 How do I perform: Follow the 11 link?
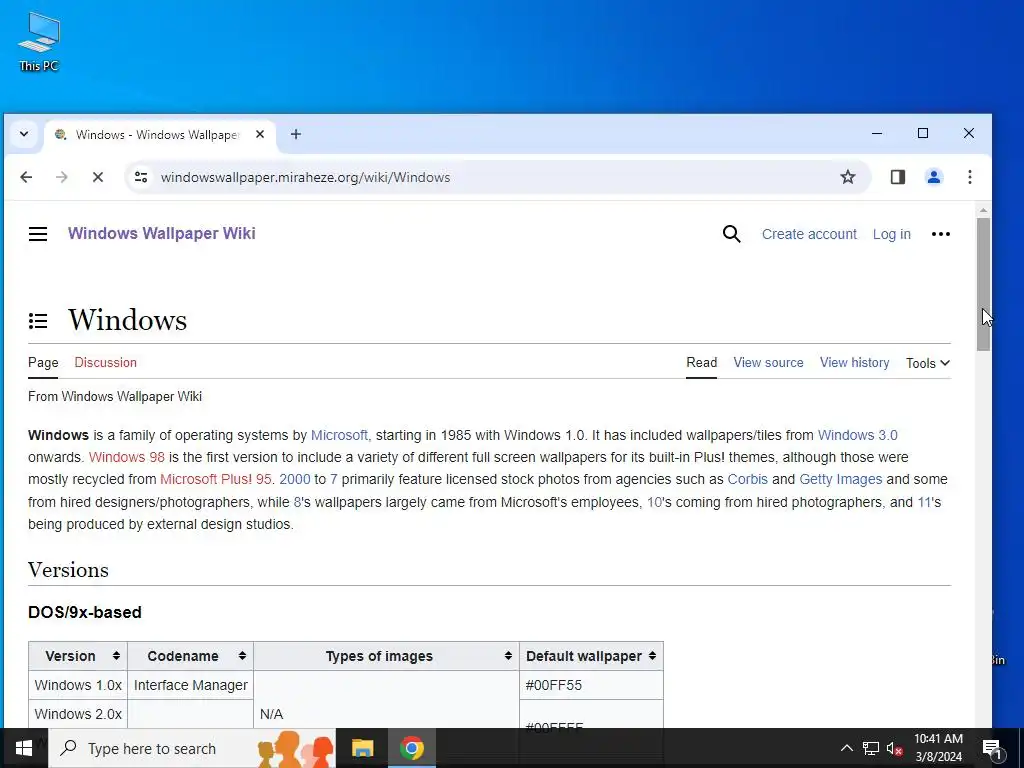[x=923, y=502]
